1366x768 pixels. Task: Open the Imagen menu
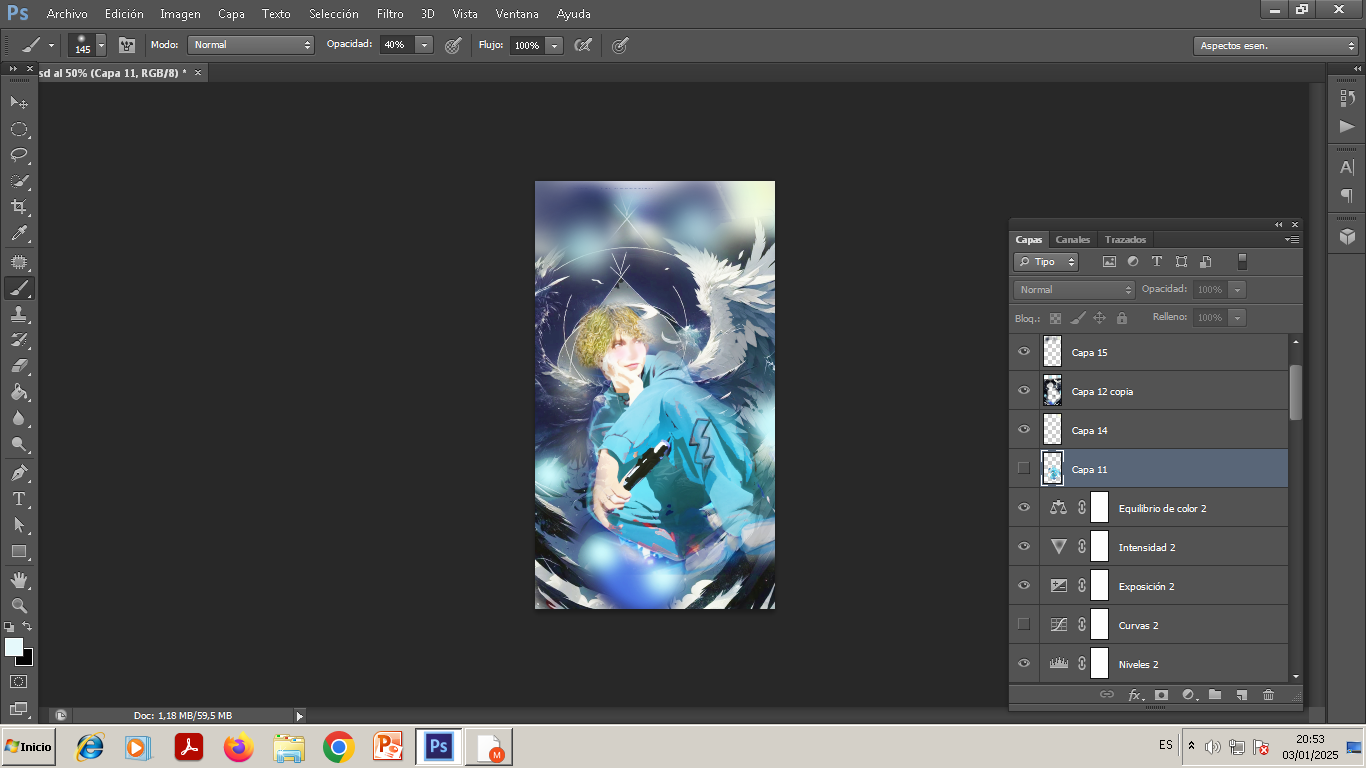[180, 14]
